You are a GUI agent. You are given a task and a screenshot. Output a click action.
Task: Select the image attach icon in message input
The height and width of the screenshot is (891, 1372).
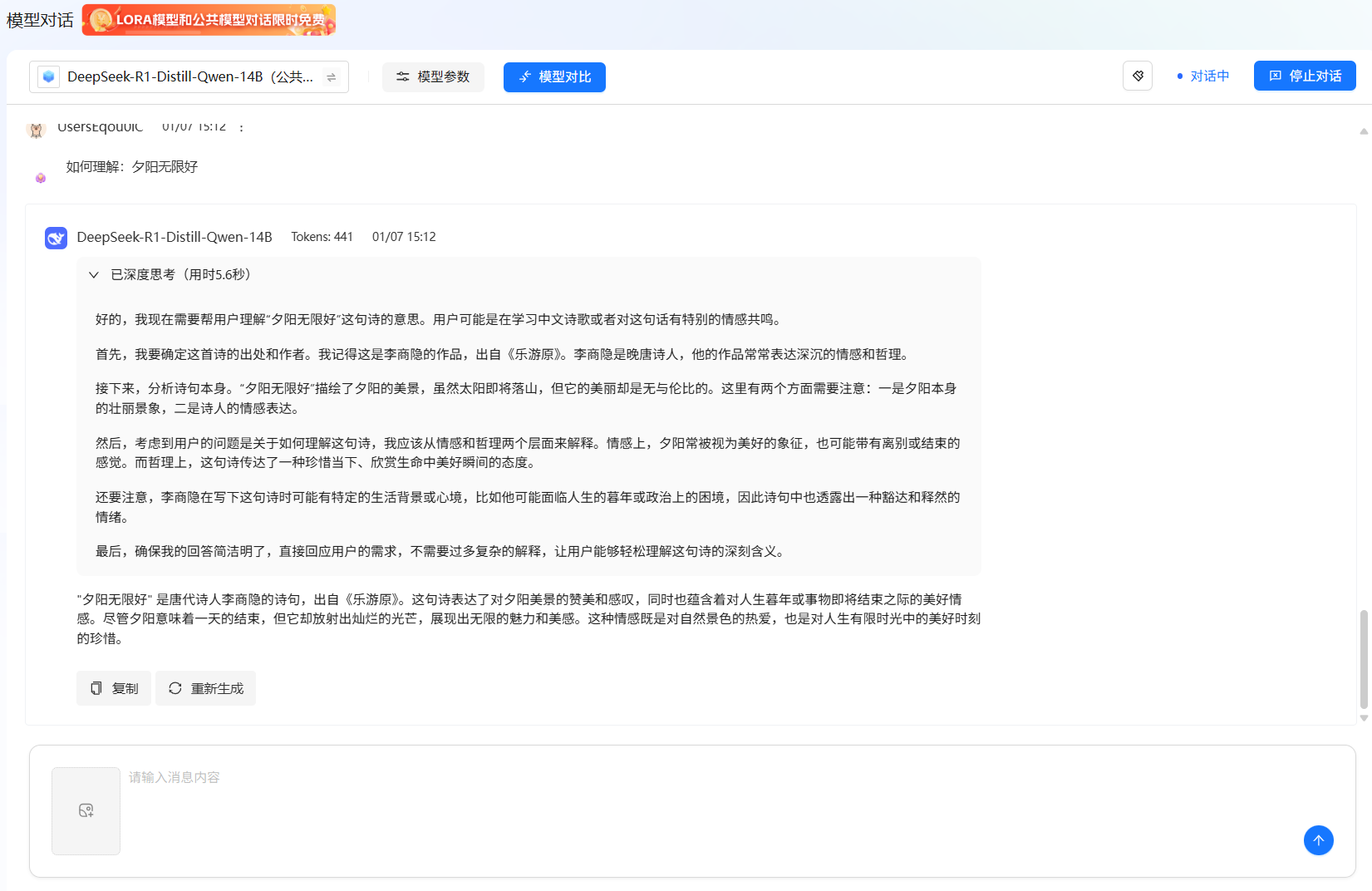click(86, 810)
